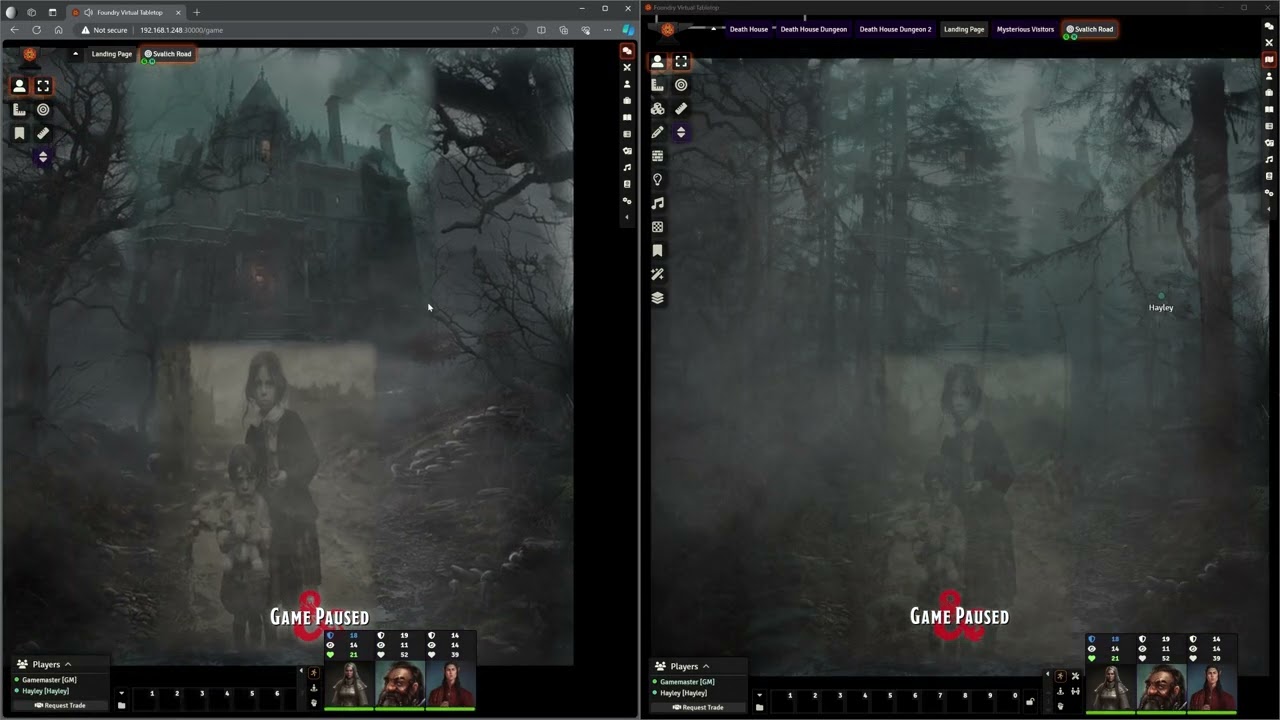Open the hotbar macro folder in left window
Image resolution: width=1280 pixels, height=720 pixels.
[x=121, y=705]
